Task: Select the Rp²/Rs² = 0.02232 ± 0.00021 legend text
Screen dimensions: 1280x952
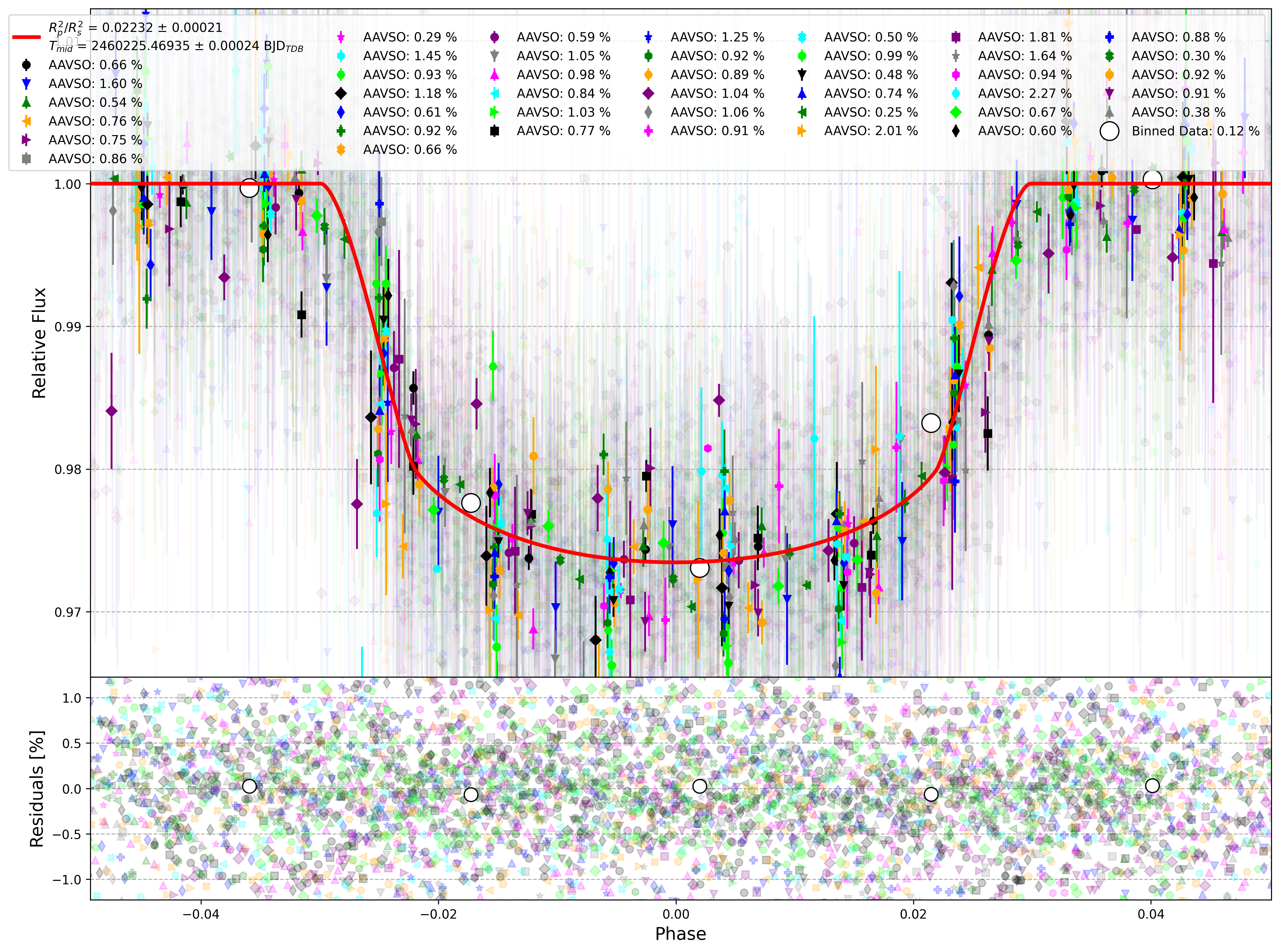Action: 135,28
